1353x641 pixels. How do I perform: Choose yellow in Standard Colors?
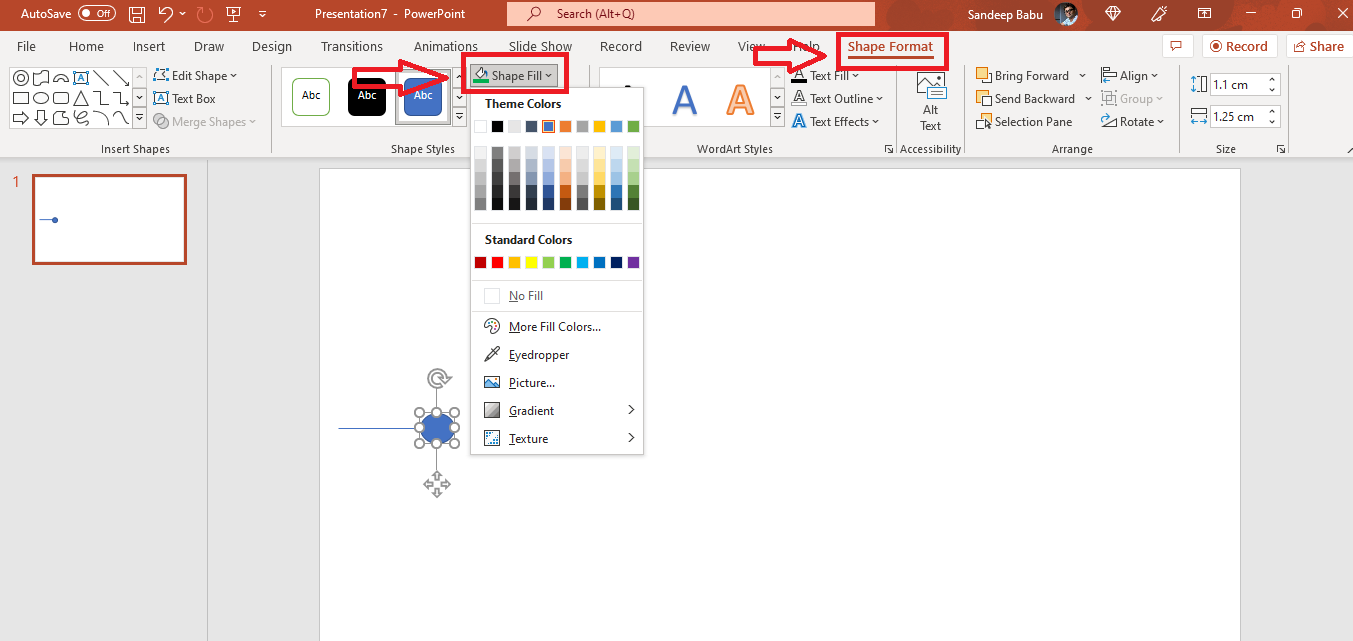[x=531, y=262]
